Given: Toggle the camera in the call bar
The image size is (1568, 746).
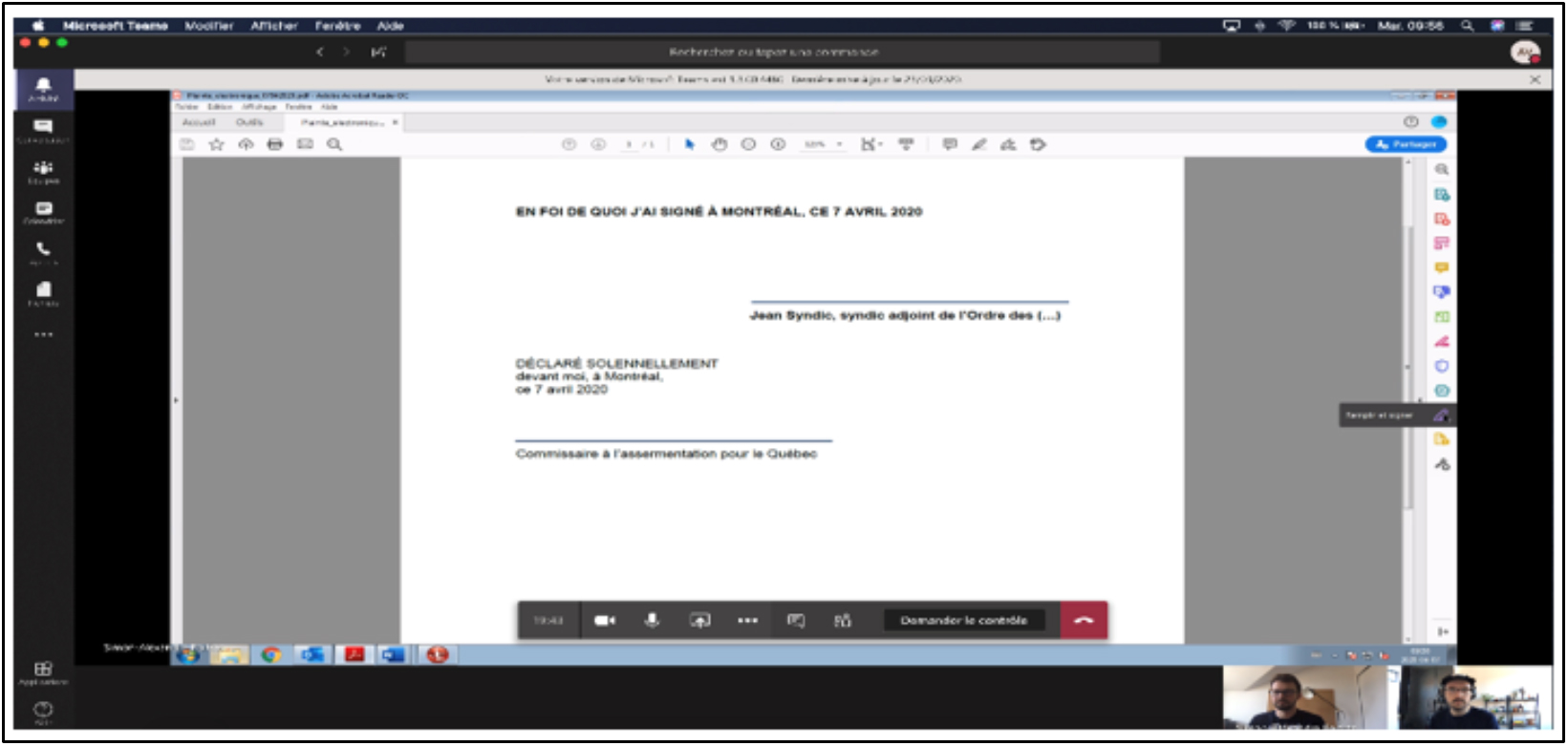Looking at the screenshot, I should click(604, 621).
